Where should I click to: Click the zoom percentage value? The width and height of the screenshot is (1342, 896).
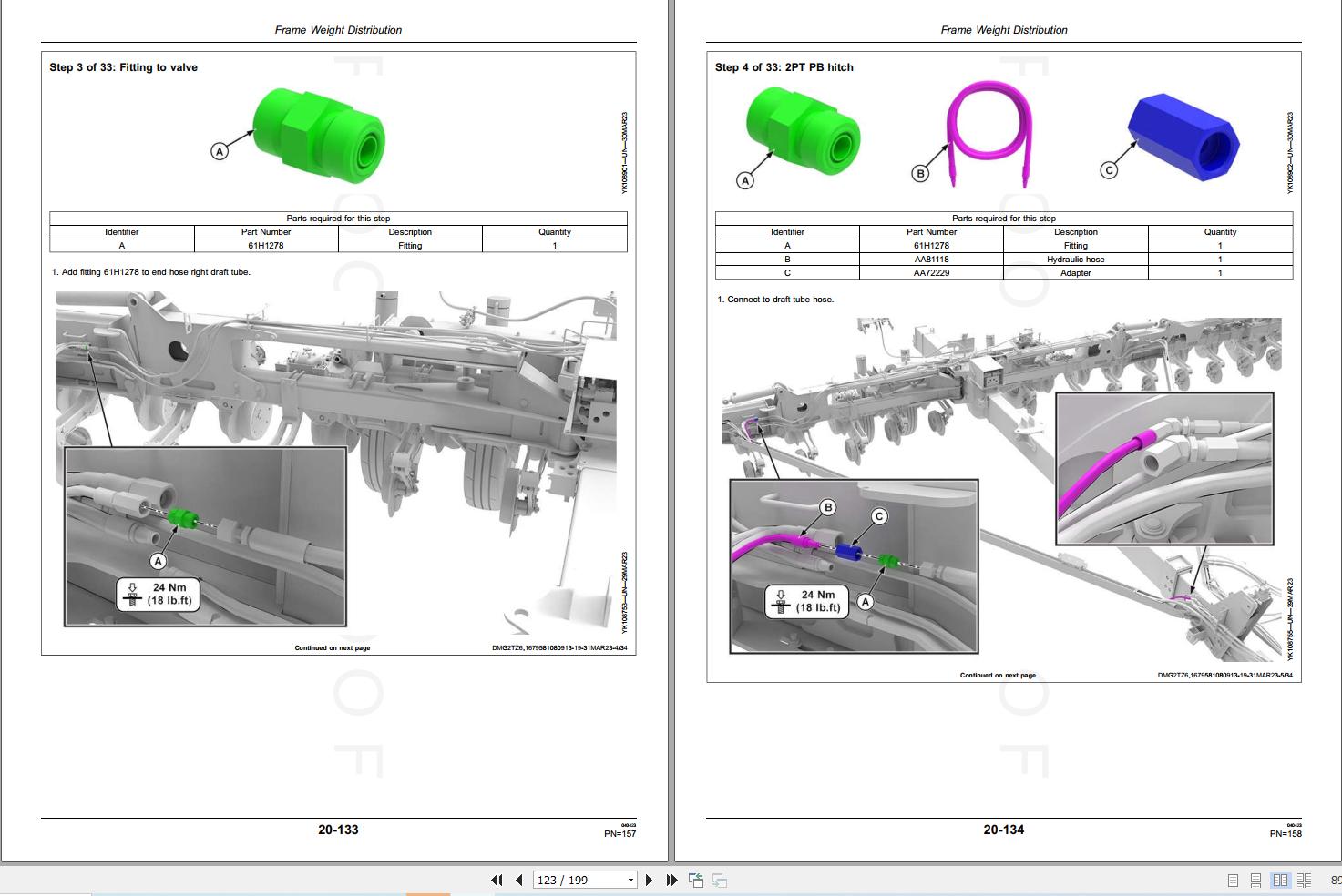(x=1335, y=880)
